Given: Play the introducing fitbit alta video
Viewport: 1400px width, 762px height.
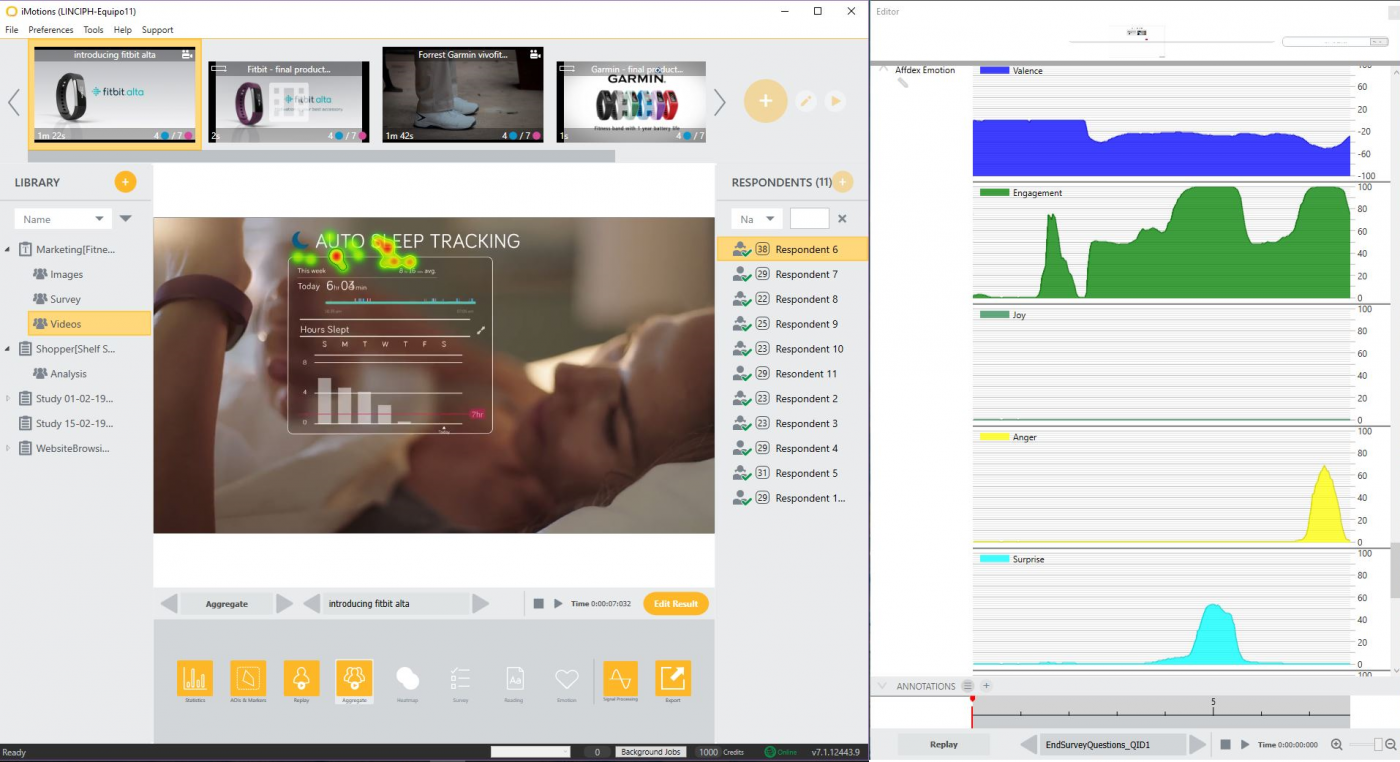Looking at the screenshot, I should click(558, 604).
